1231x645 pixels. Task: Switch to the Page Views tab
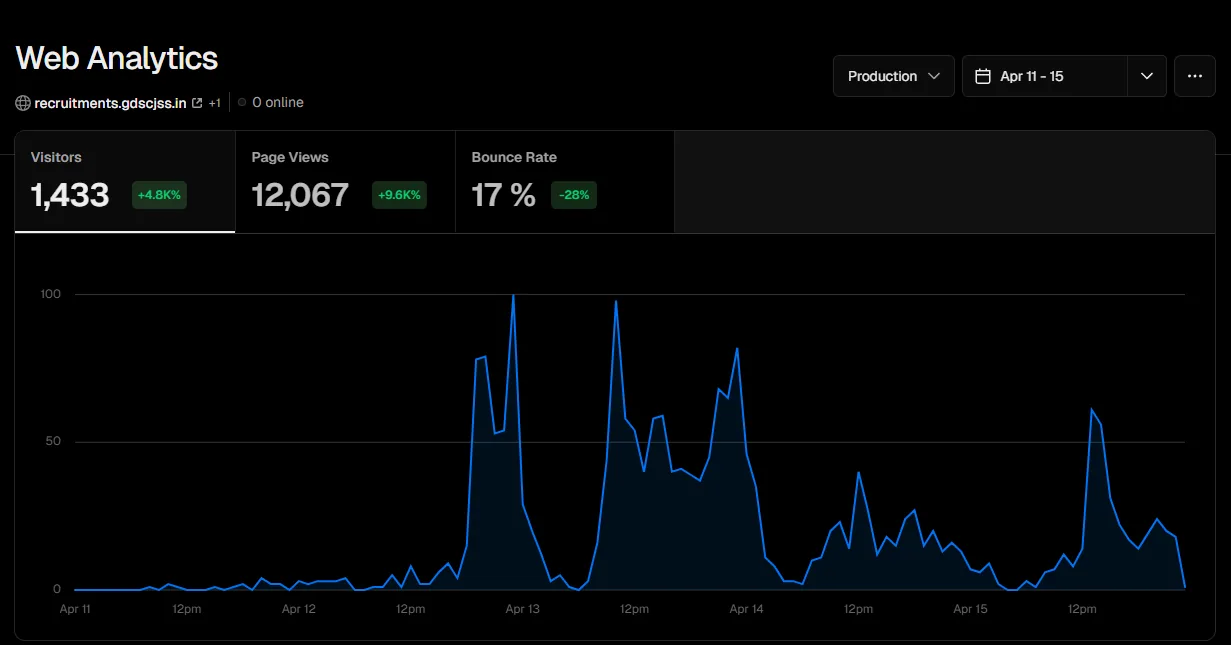coord(345,182)
